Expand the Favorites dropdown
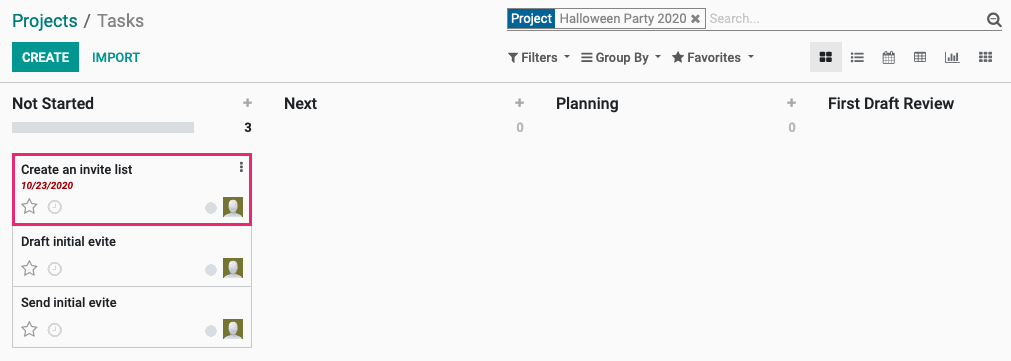This screenshot has height=361, width=1011. 713,57
